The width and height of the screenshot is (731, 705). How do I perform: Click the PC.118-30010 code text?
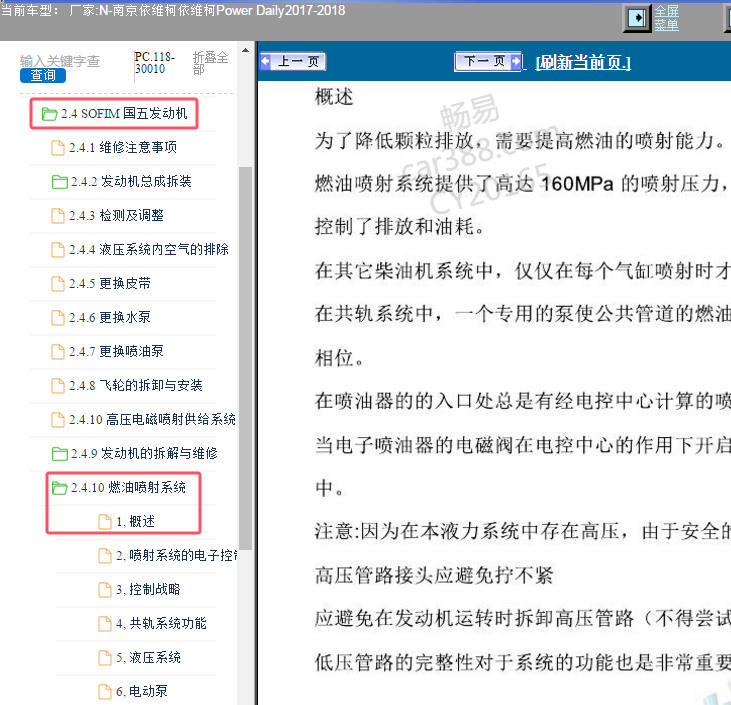click(x=155, y=63)
